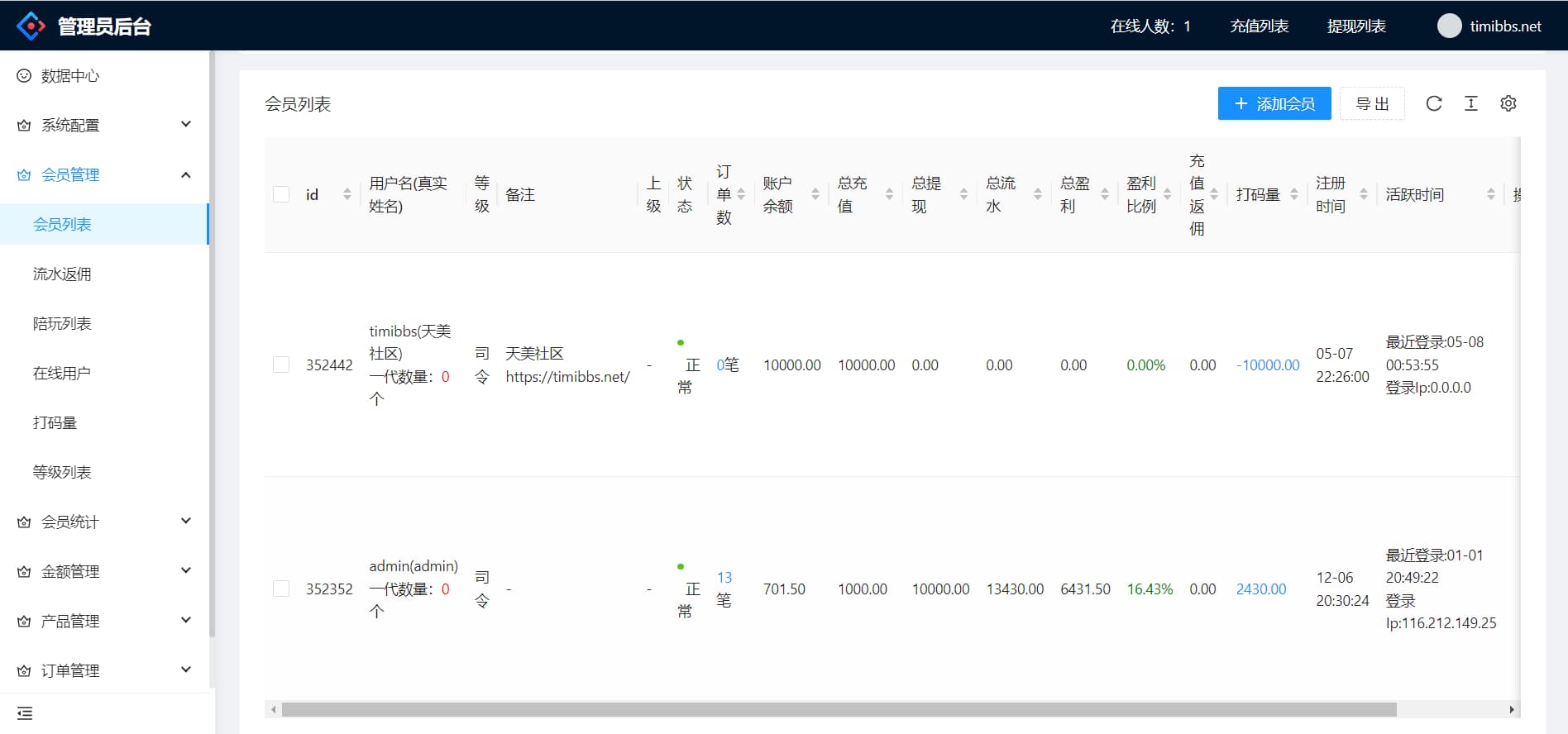Click the timibbs.net user avatar
This screenshot has height=734, width=1568.
coord(1449,26)
